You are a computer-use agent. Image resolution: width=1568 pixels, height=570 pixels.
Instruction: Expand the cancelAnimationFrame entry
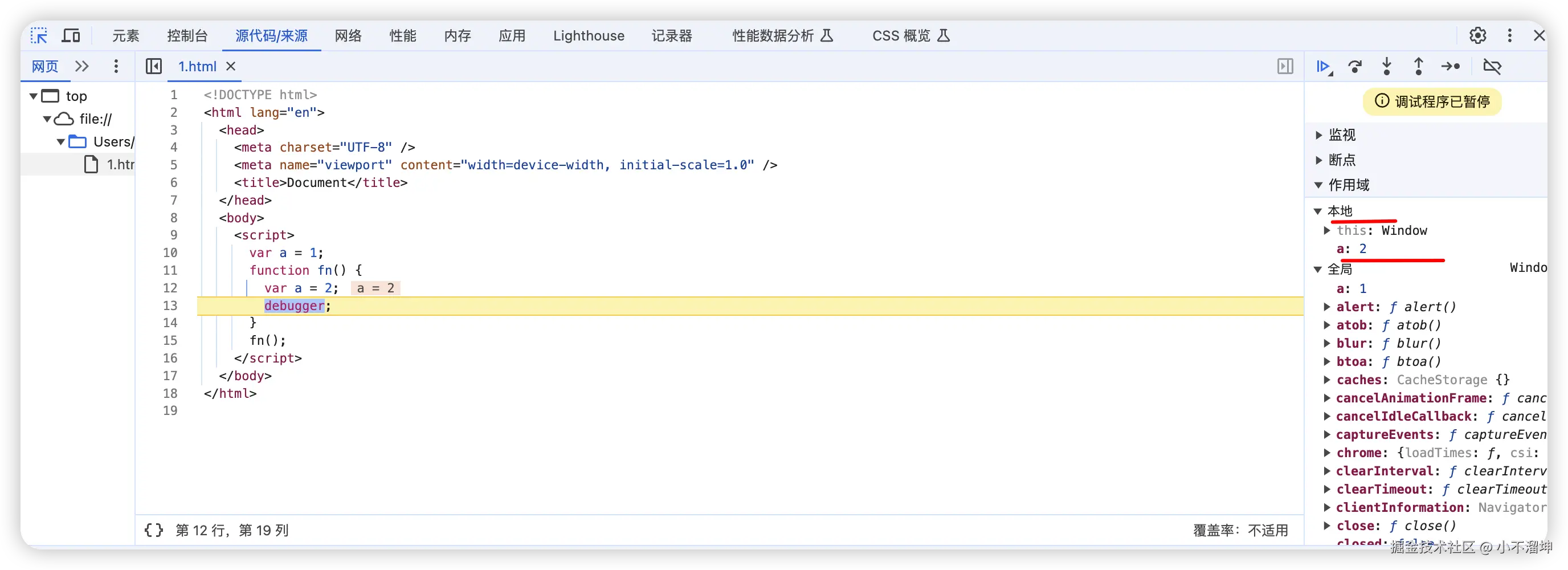pos(1327,398)
